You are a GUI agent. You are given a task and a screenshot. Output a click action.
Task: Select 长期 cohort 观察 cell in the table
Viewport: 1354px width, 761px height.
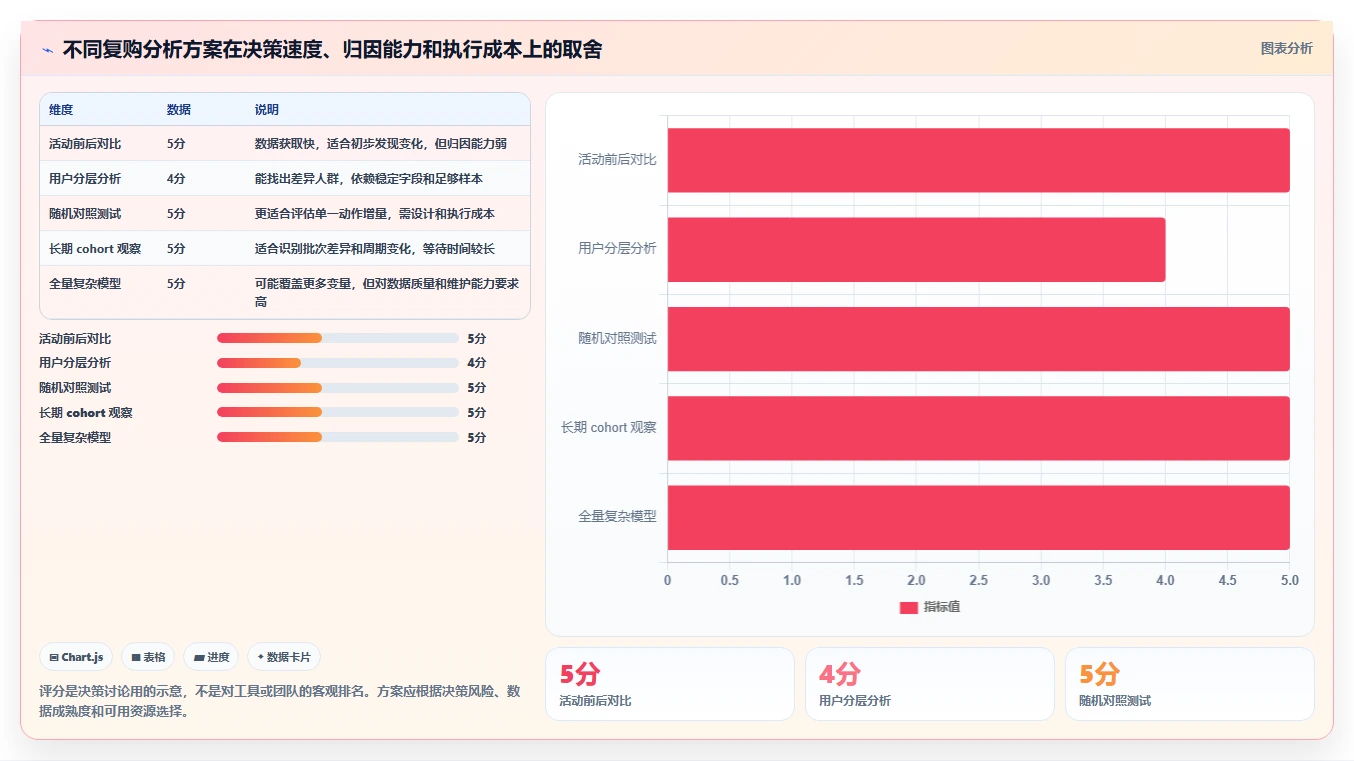(x=95, y=249)
